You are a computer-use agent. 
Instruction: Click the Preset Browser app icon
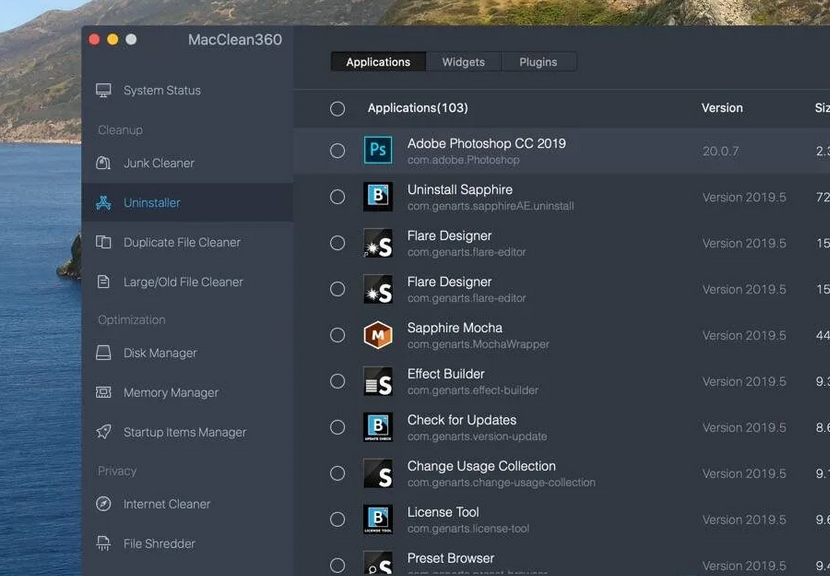coord(378,563)
